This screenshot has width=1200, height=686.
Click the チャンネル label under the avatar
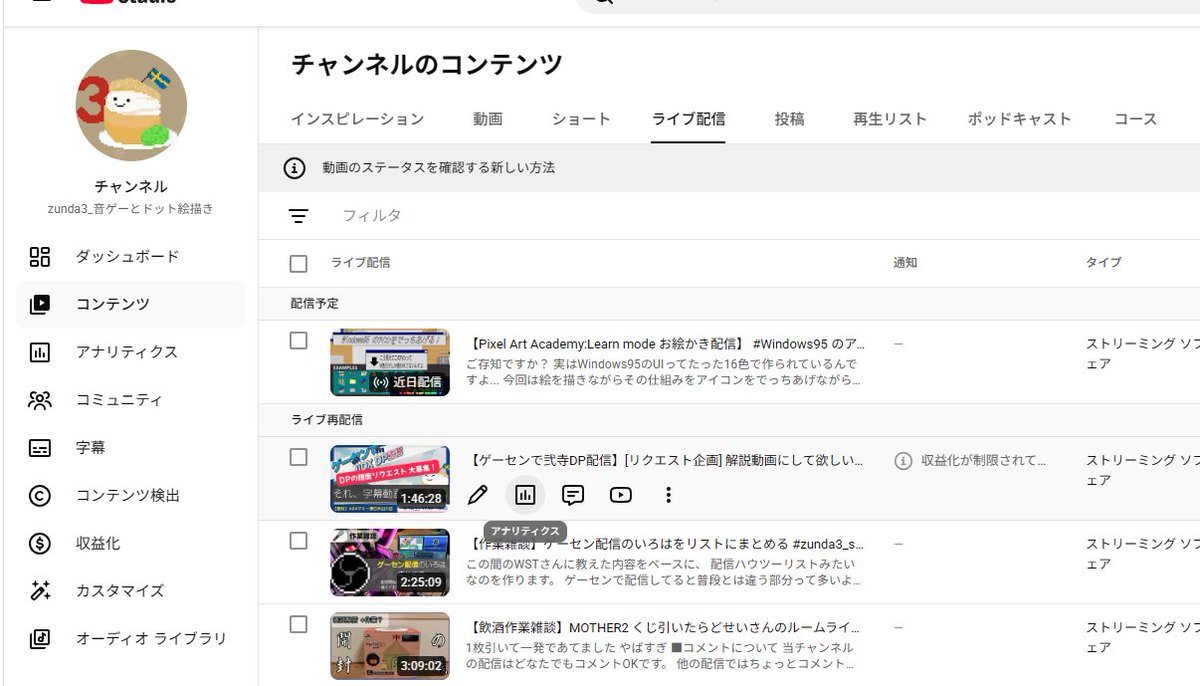[131, 187]
